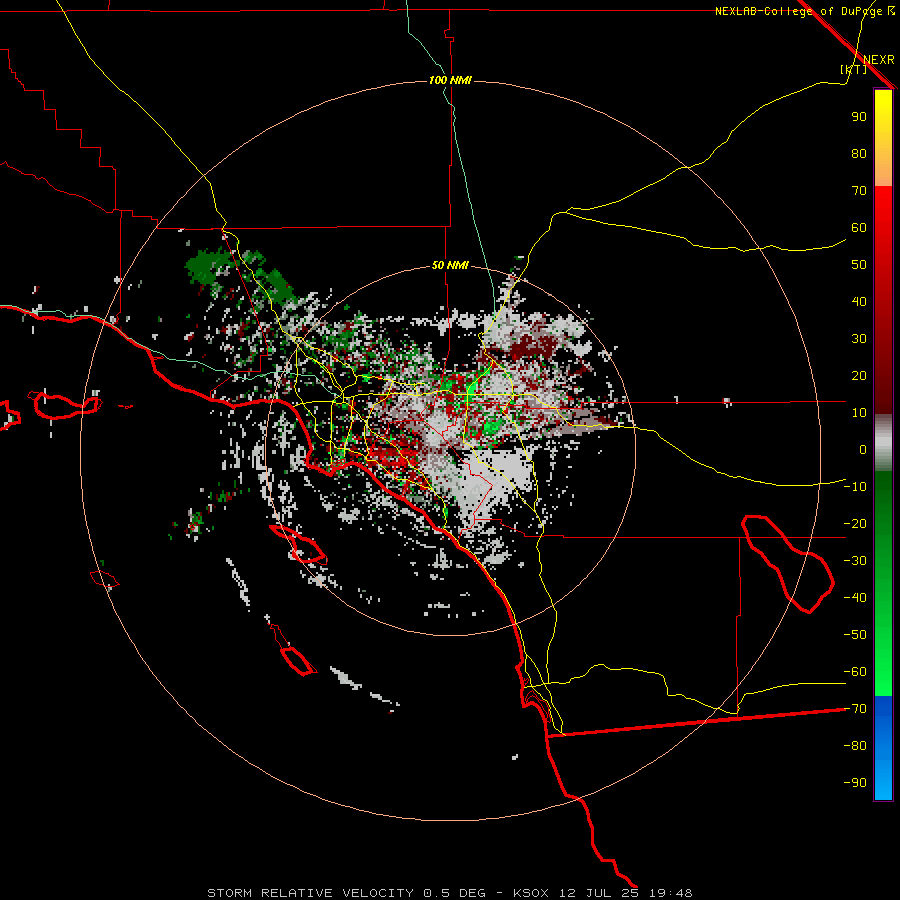
Task: Pick the bright red segment of the color bar
Action: coord(883,300)
